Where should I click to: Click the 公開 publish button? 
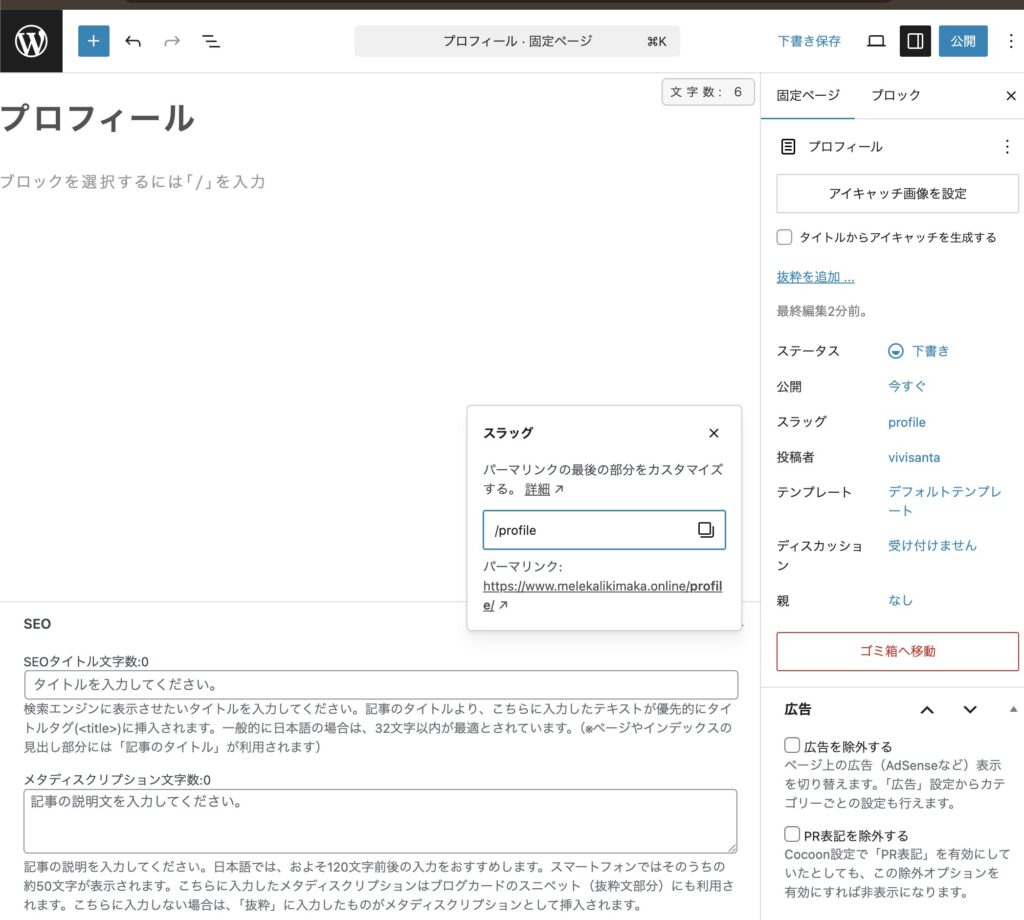coord(962,41)
